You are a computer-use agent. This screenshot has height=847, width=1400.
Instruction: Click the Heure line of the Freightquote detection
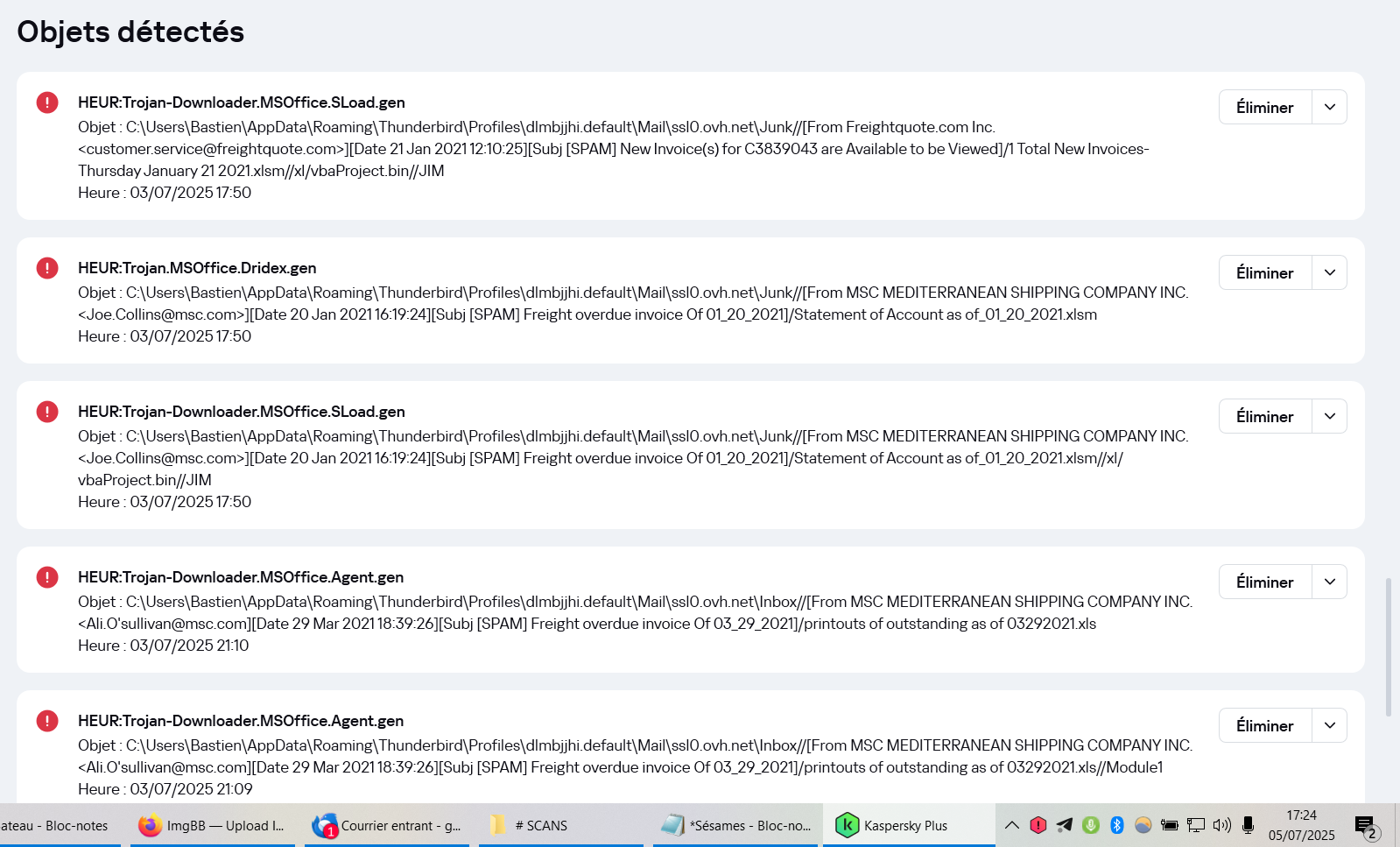point(165,193)
